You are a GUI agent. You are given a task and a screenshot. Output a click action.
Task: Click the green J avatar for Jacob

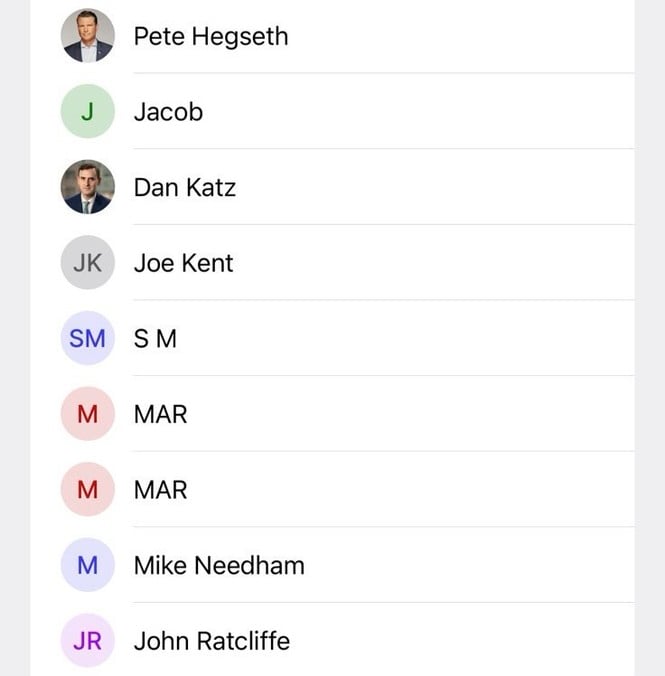click(x=88, y=112)
